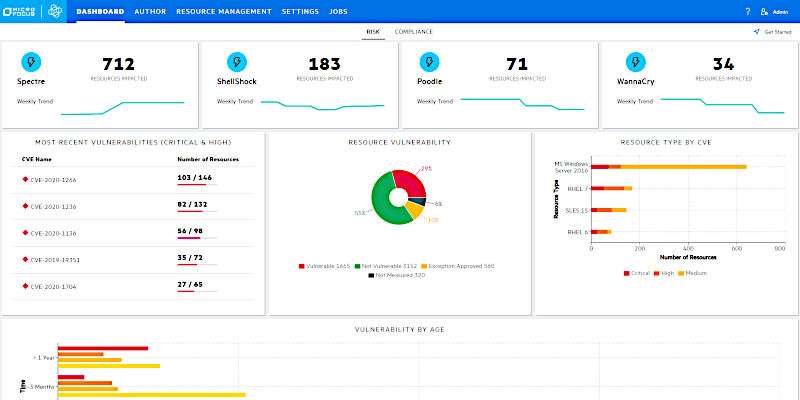Click the MS Windows Server 2016 bar
This screenshot has width=800, height=400.
point(670,167)
